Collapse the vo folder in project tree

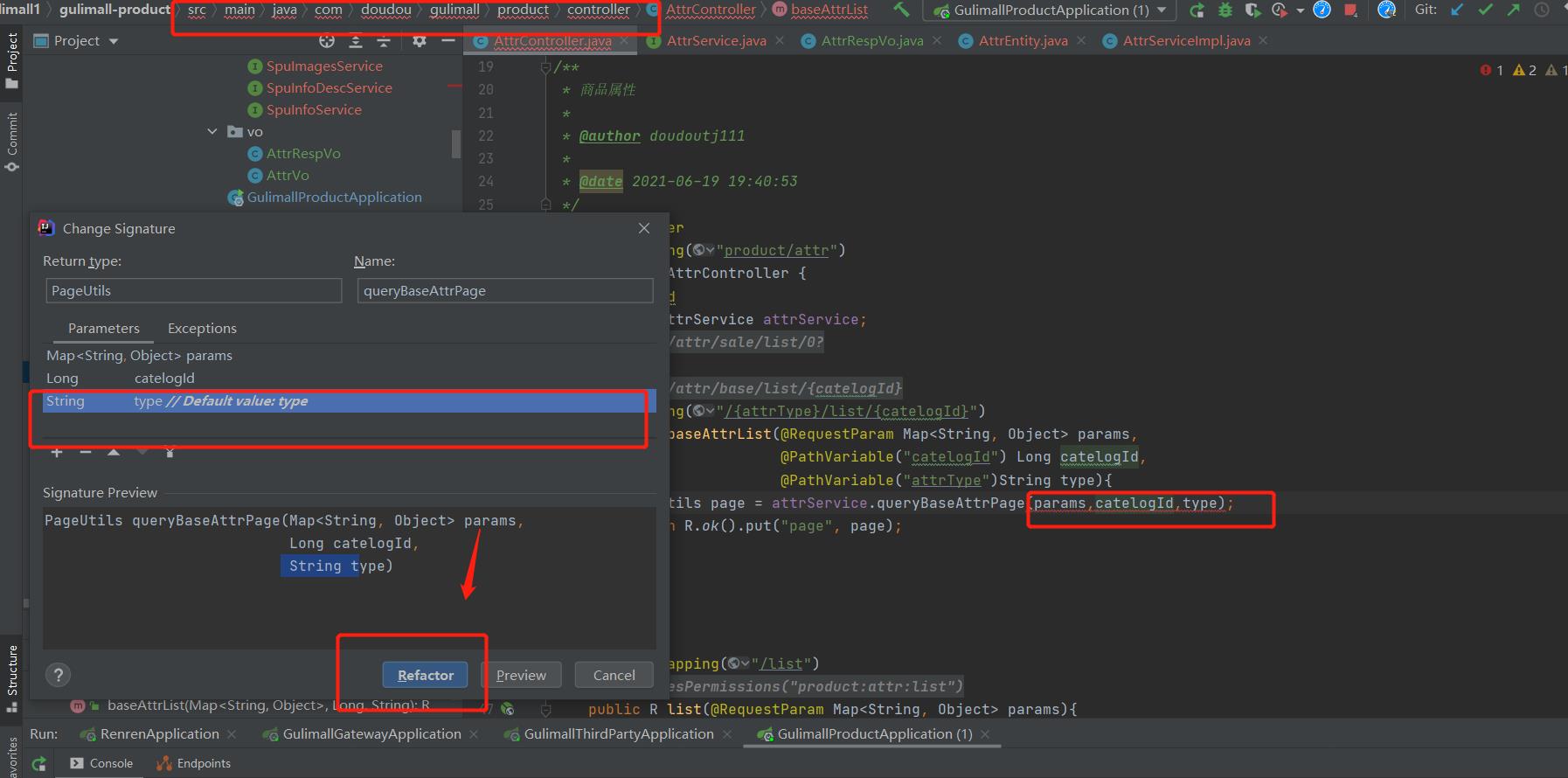pos(212,131)
